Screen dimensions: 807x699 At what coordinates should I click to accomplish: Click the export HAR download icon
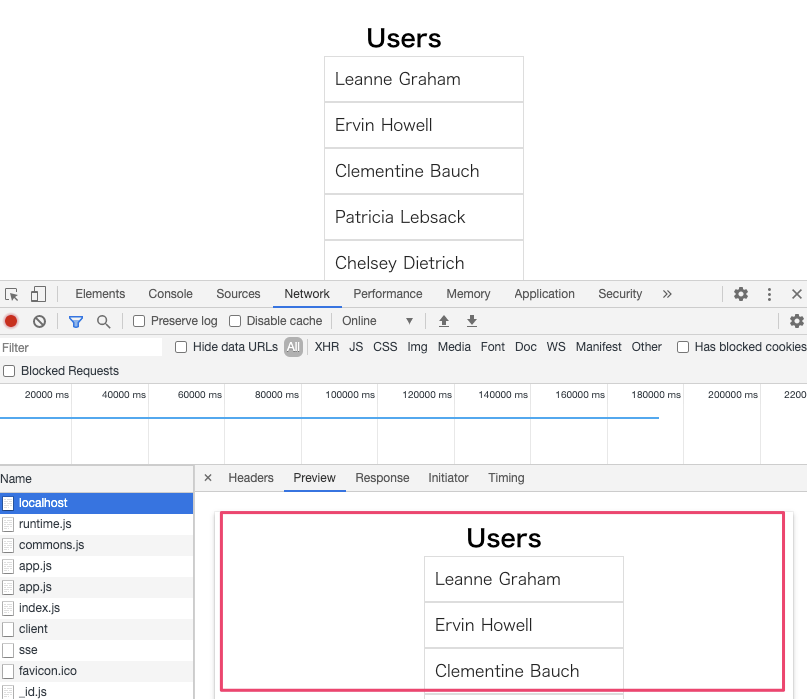point(472,321)
